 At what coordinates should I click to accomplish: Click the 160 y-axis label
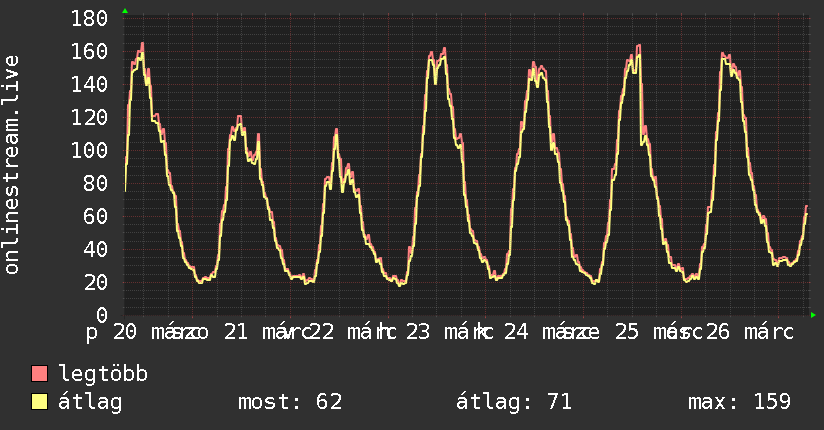click(89, 52)
